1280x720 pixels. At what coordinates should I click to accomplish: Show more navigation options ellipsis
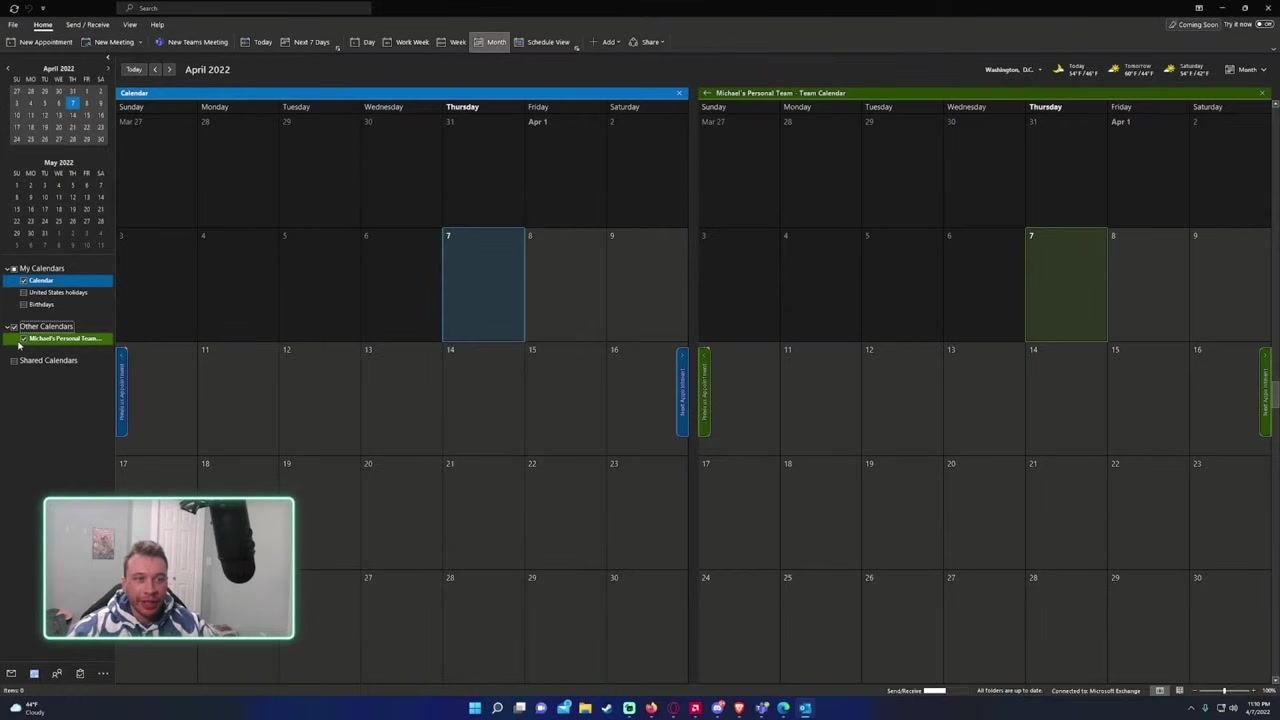[x=103, y=673]
